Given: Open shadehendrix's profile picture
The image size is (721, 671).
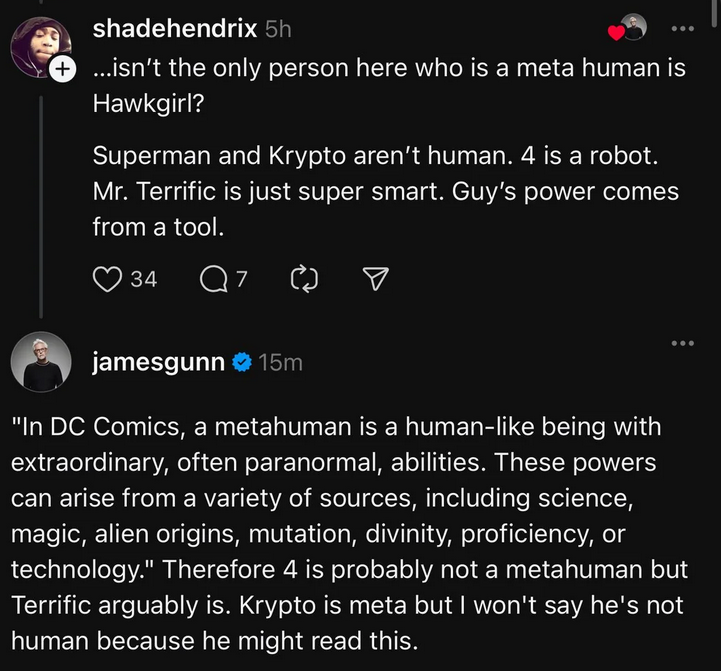Looking at the screenshot, I should pyautogui.click(x=40, y=46).
